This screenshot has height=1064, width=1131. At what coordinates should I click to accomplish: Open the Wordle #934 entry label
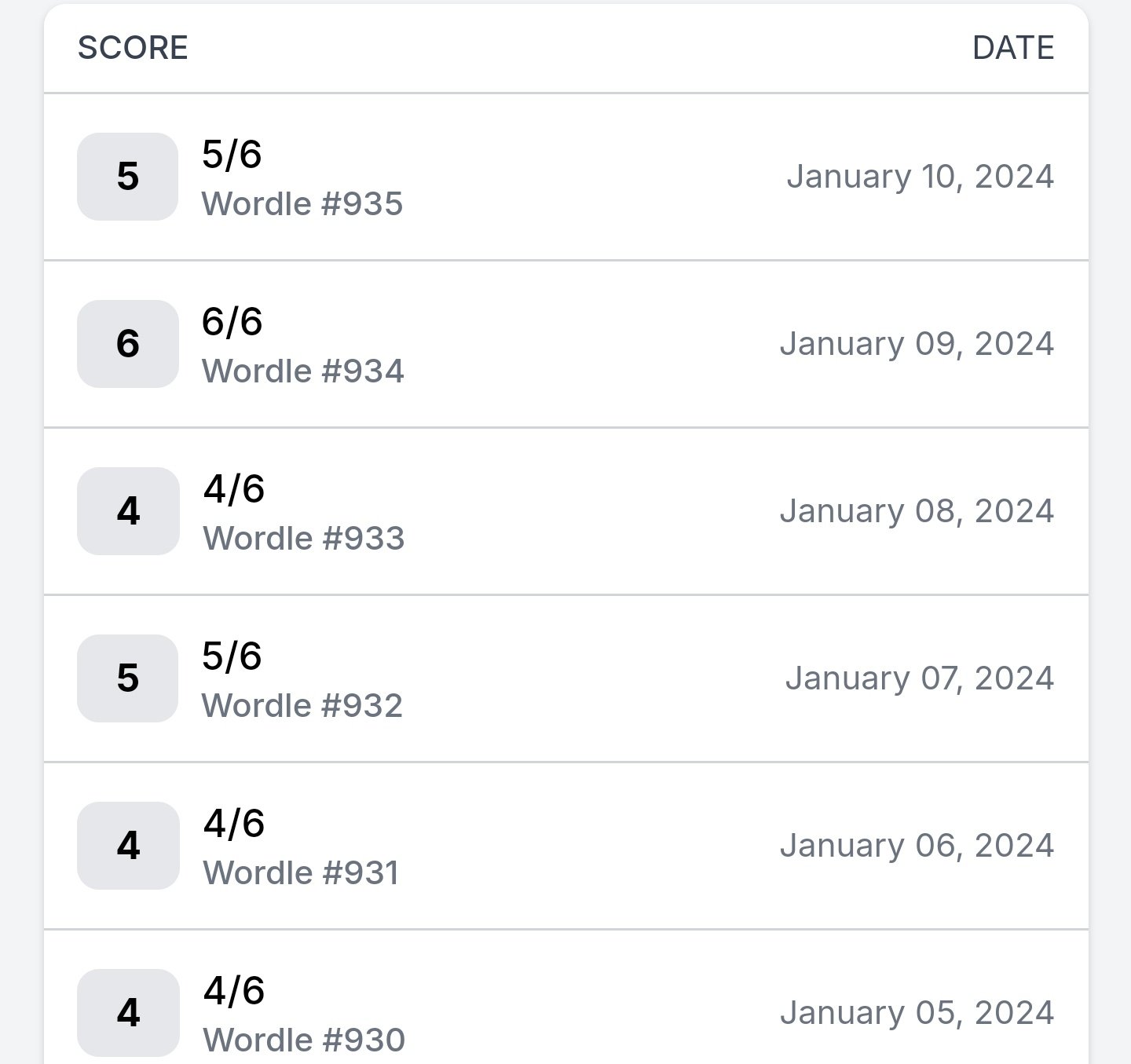point(302,371)
